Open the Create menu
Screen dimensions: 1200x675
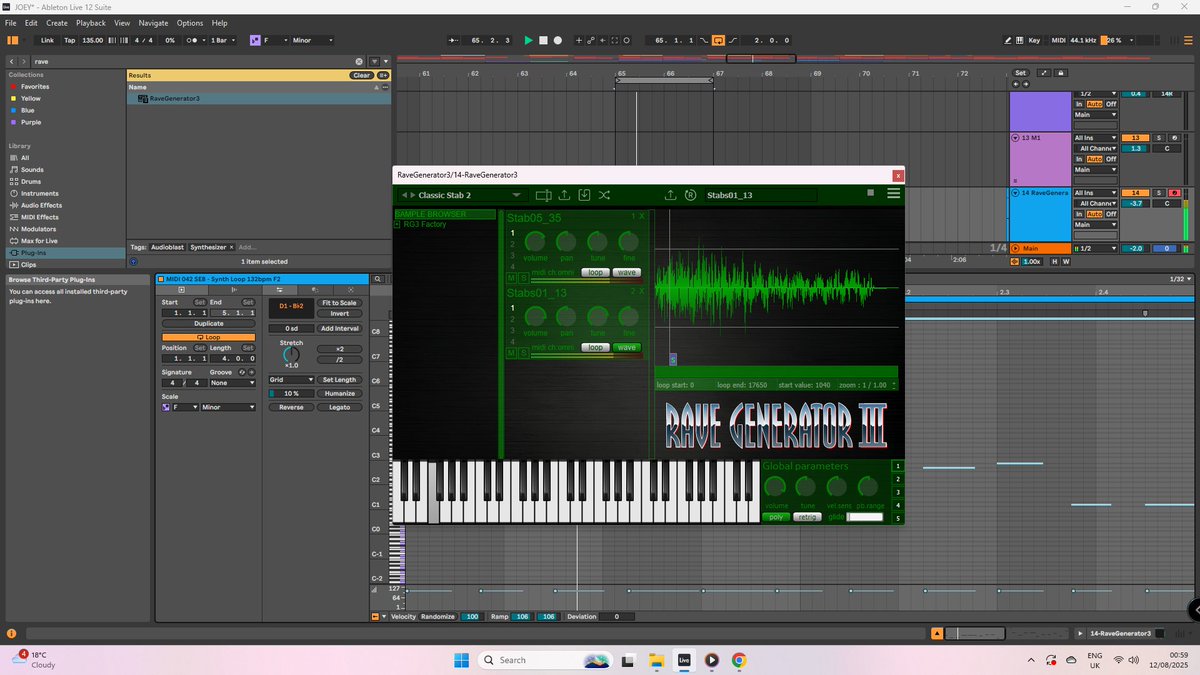(57, 22)
